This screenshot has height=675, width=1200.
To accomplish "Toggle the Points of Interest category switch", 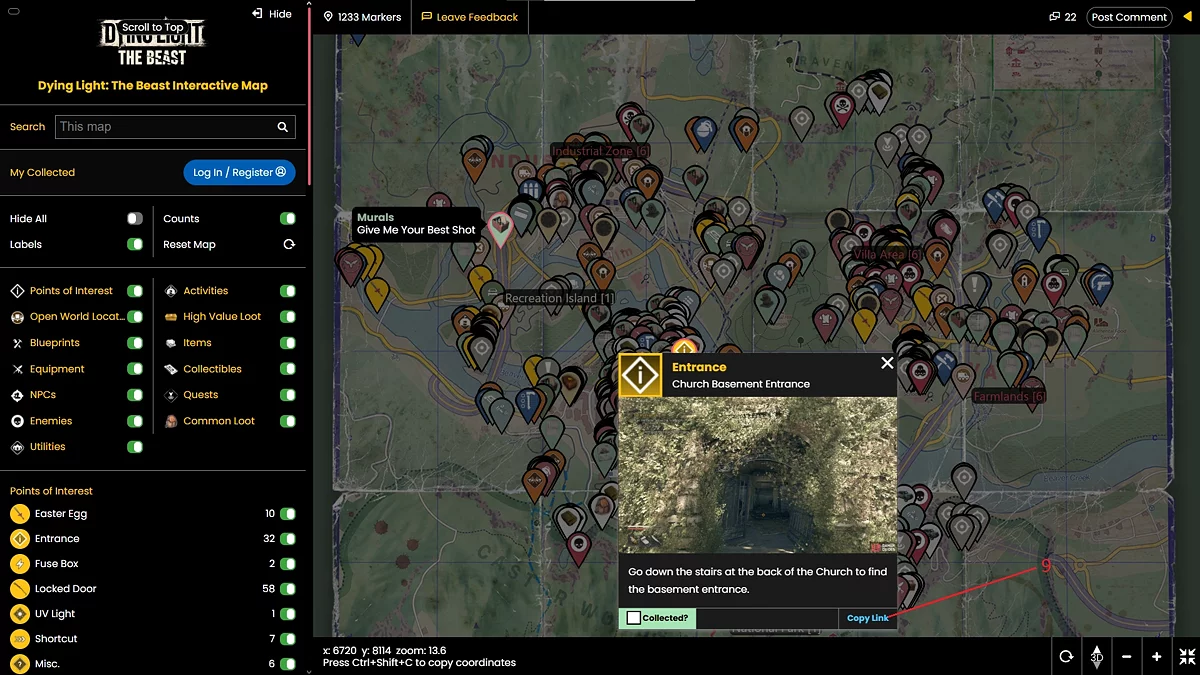I will coord(135,291).
